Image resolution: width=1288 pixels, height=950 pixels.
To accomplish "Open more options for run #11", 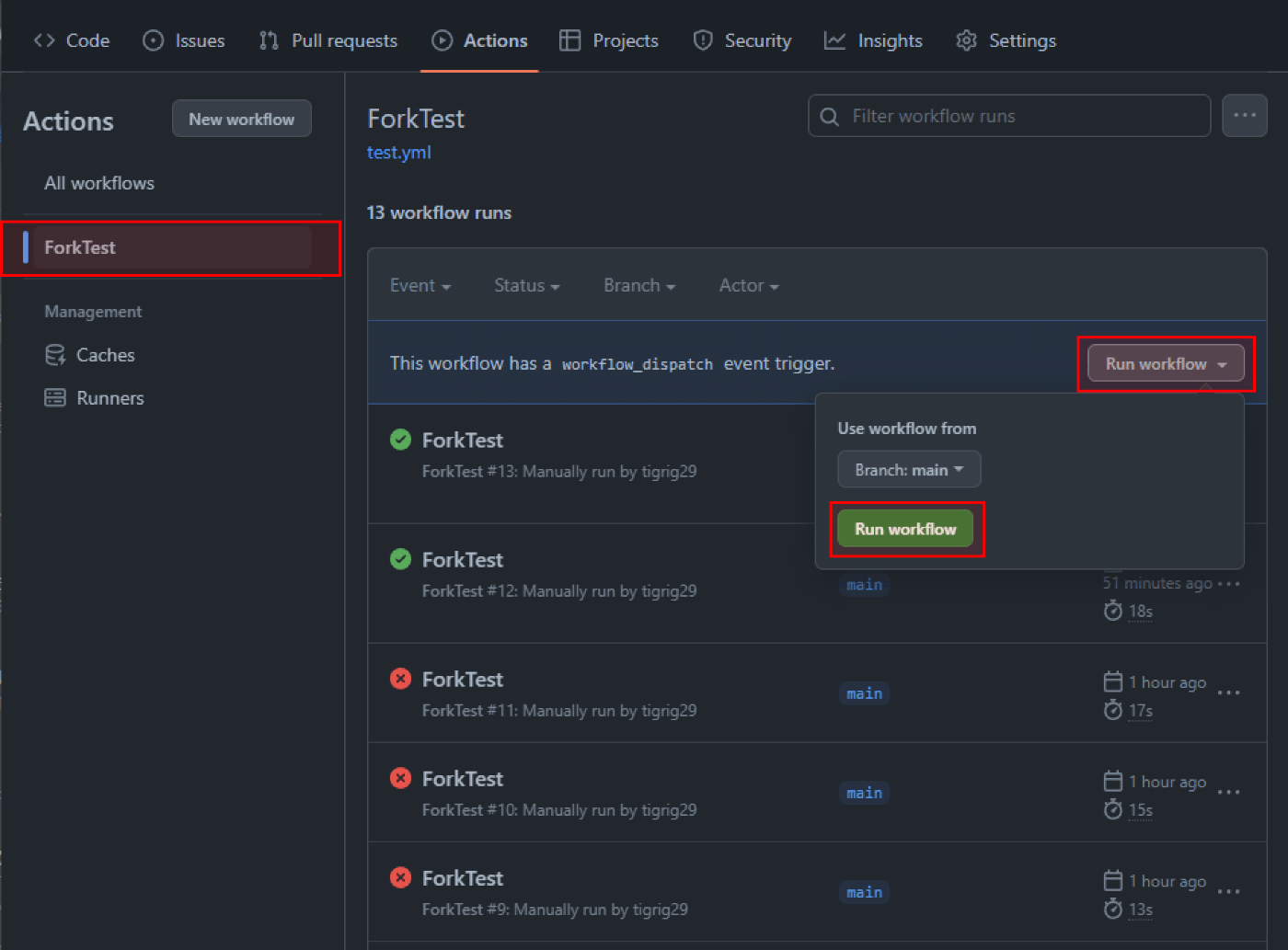I will [1229, 692].
